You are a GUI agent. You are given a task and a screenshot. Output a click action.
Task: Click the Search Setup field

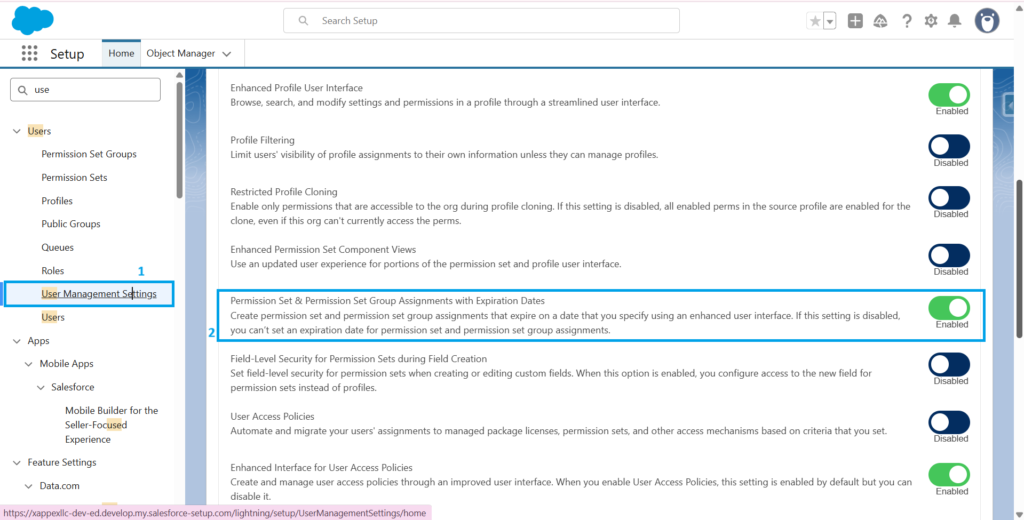(481, 20)
